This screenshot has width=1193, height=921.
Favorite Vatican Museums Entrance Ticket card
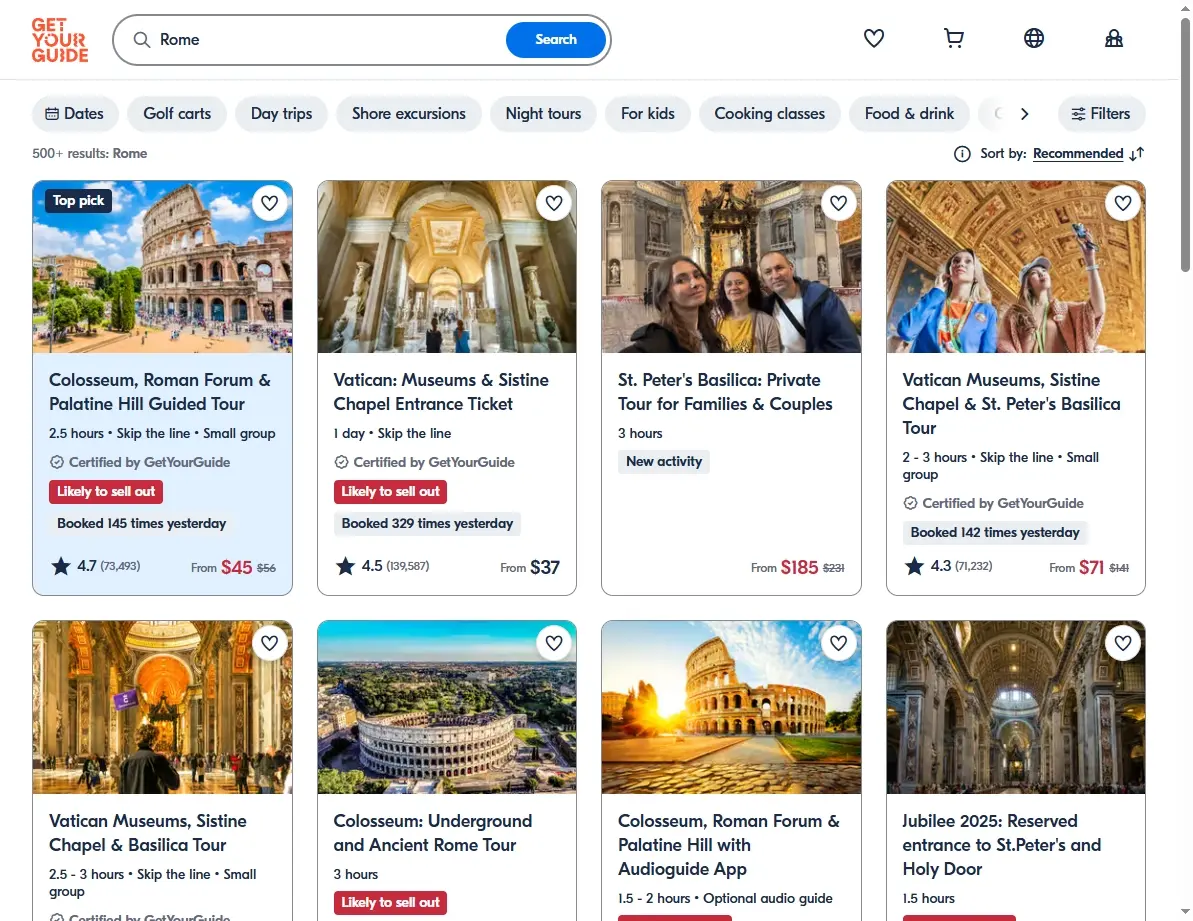click(554, 203)
